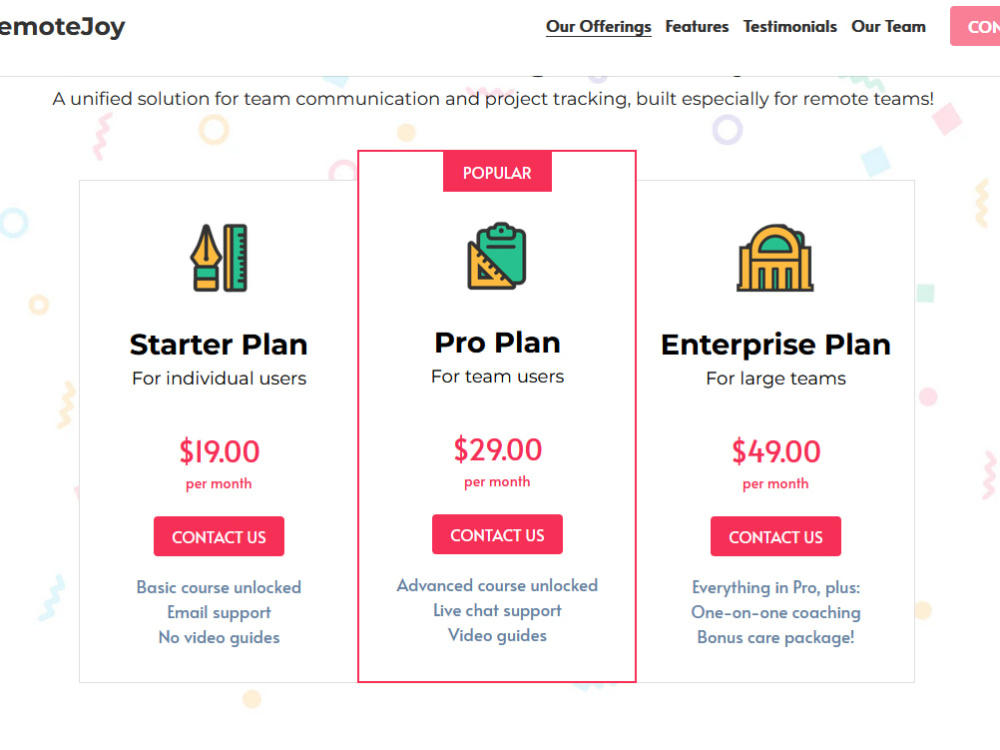Open the Our Offerings nav item

[598, 27]
